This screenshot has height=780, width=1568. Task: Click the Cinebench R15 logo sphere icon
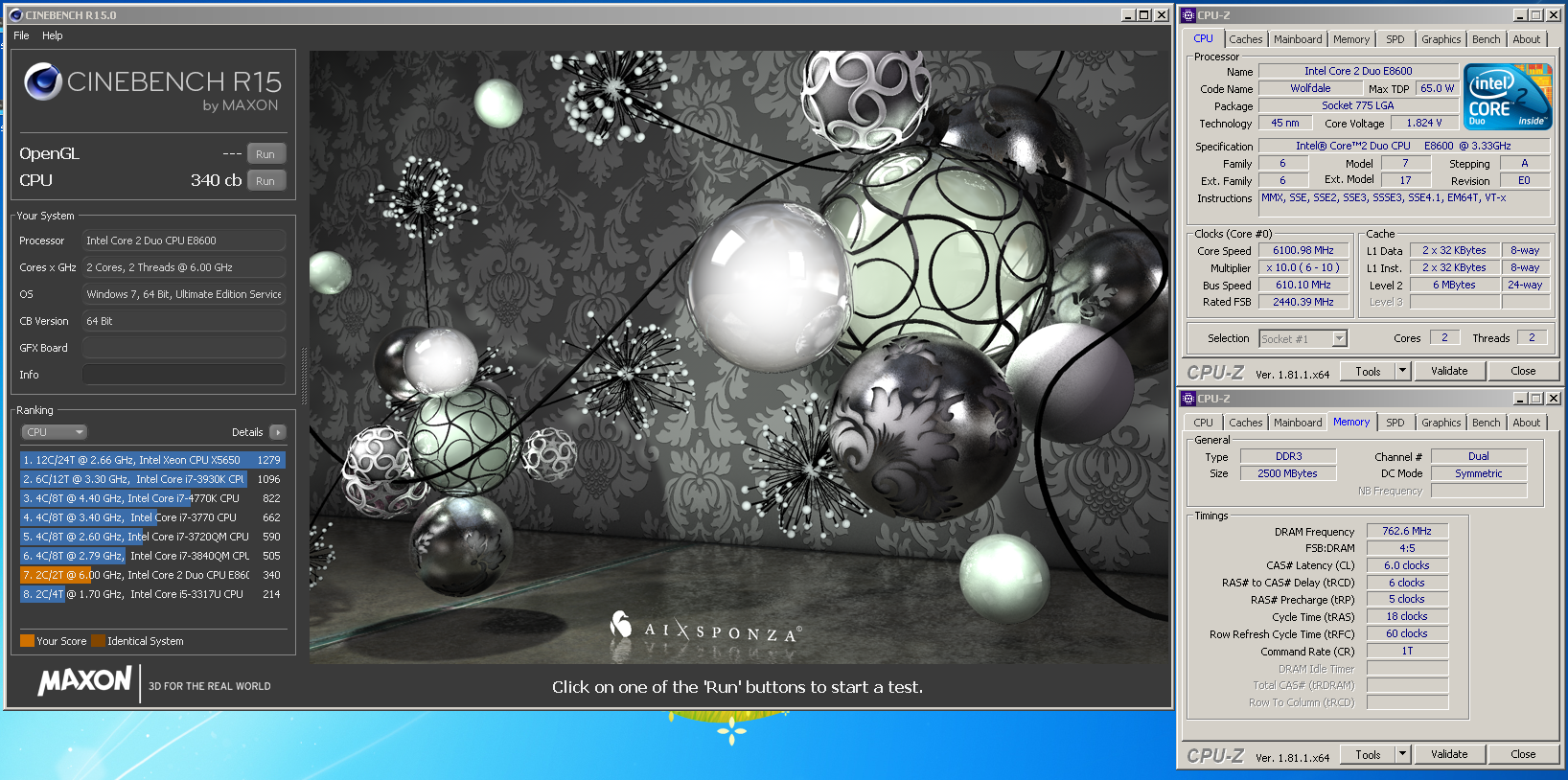tap(43, 81)
